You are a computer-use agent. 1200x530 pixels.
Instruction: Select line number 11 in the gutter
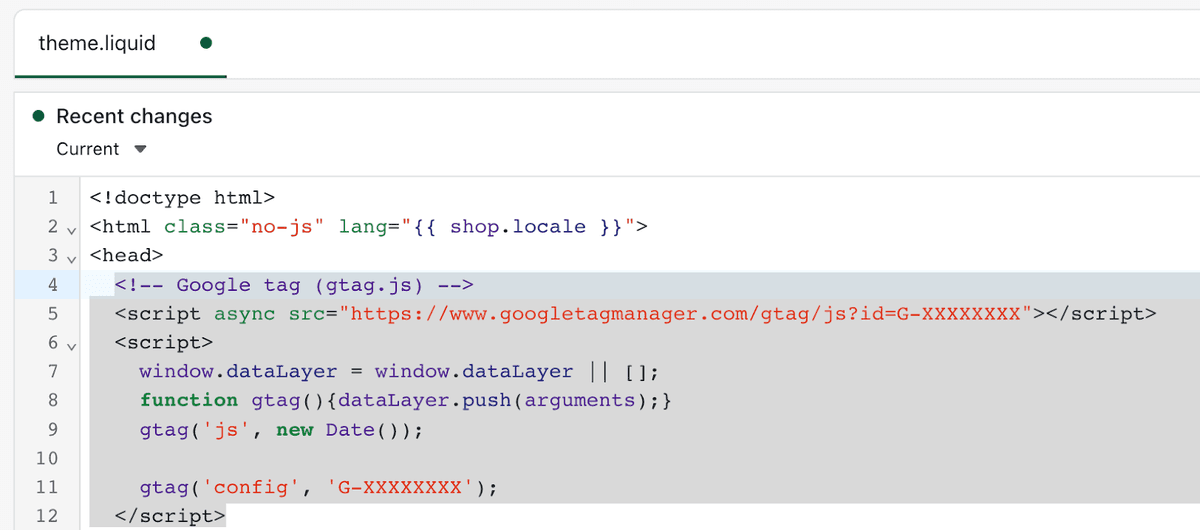pos(47,488)
